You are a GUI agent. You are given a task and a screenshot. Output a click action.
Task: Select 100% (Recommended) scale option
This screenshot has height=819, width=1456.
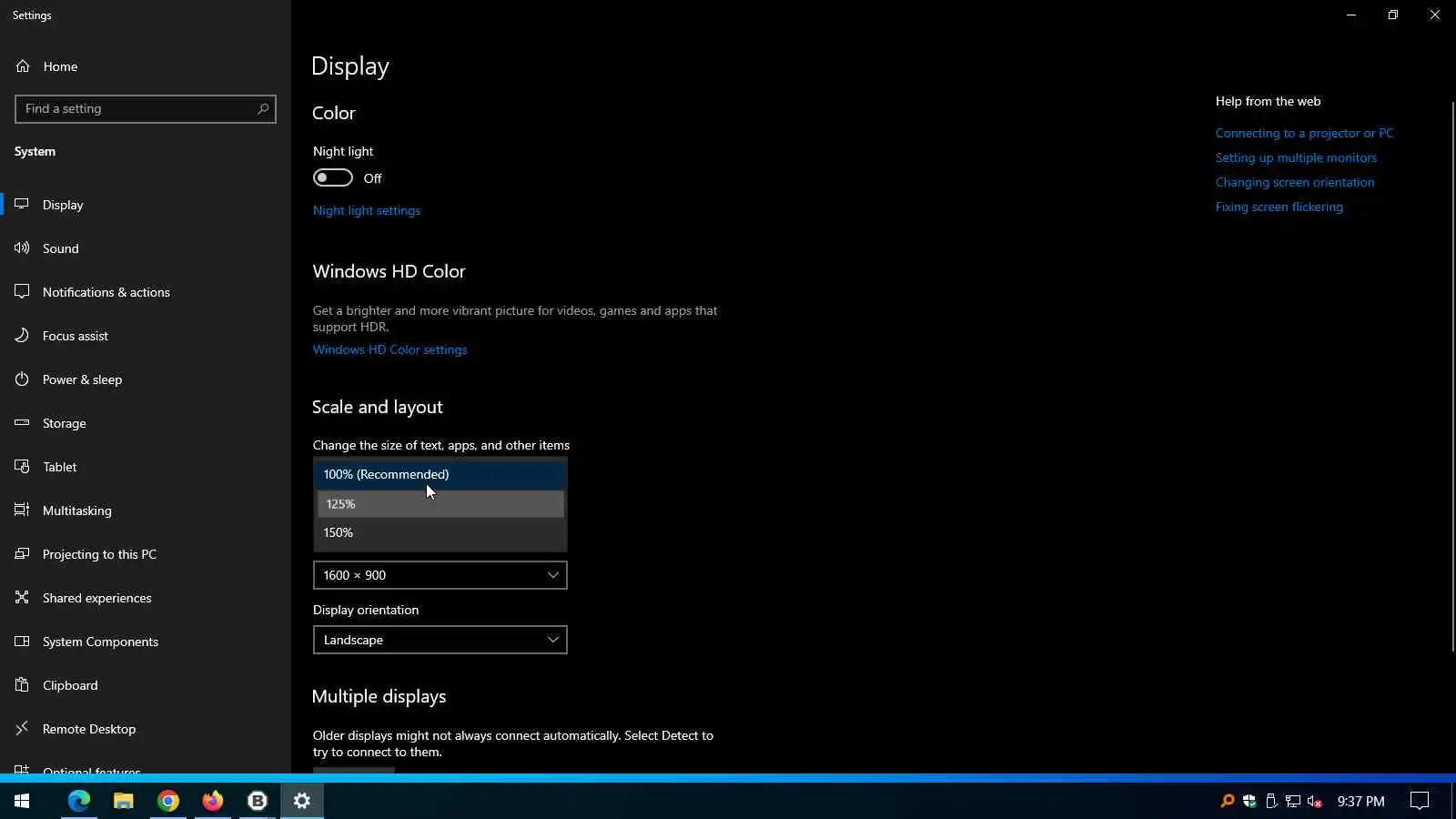click(x=440, y=474)
